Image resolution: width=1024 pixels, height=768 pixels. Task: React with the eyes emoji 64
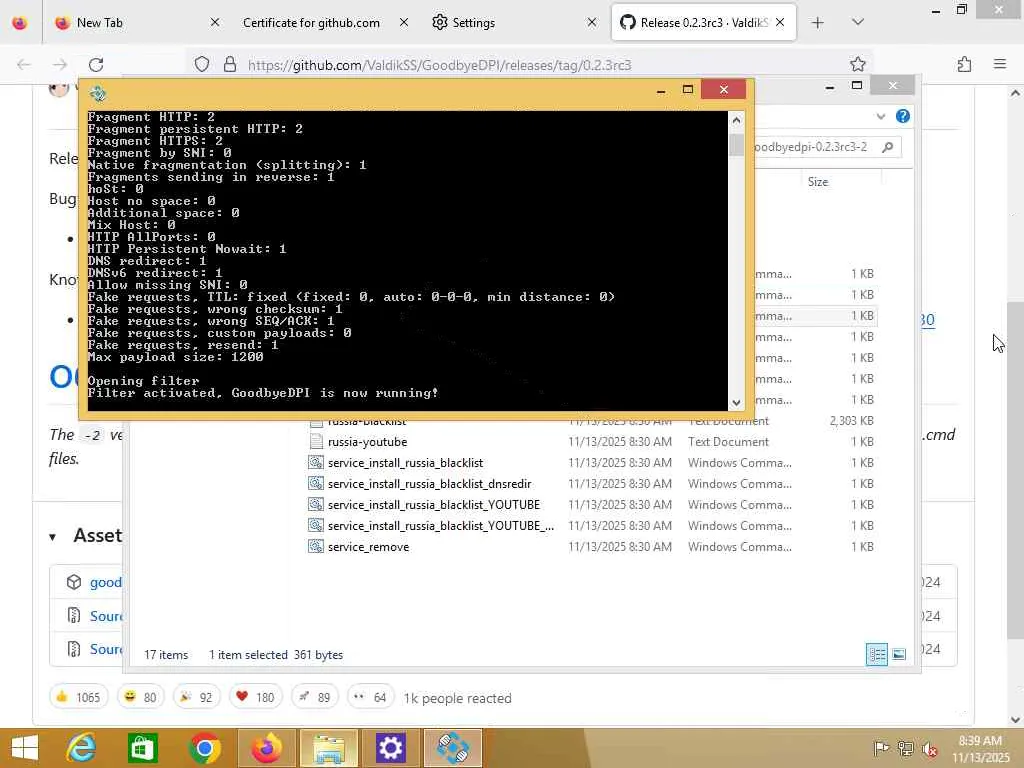(370, 697)
